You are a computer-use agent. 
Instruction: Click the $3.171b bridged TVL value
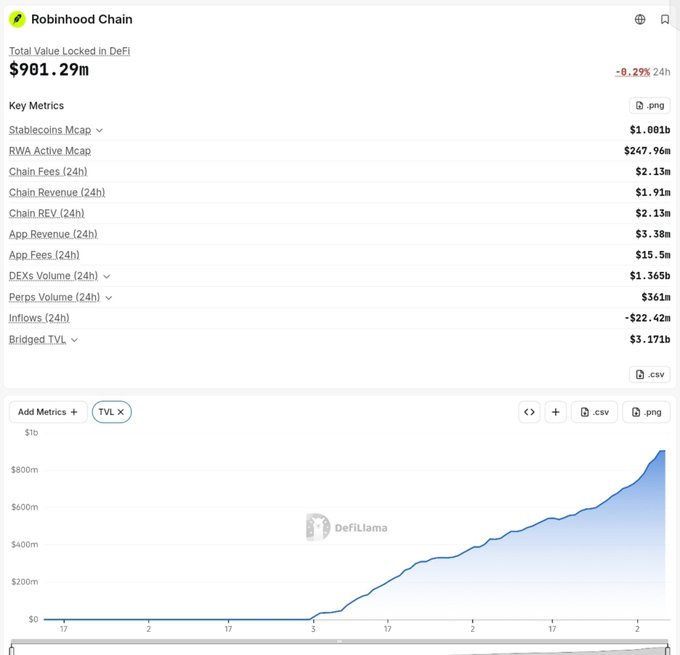coord(650,339)
